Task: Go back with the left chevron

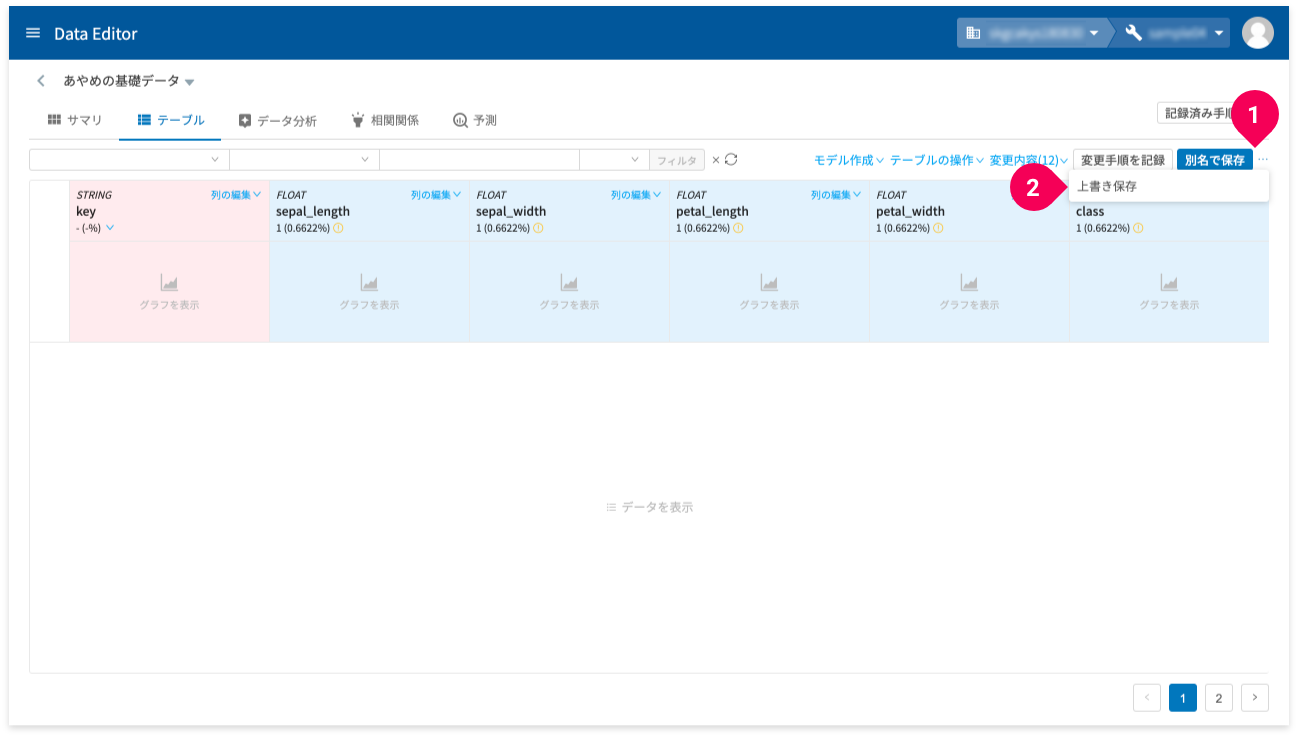Action: coord(41,80)
